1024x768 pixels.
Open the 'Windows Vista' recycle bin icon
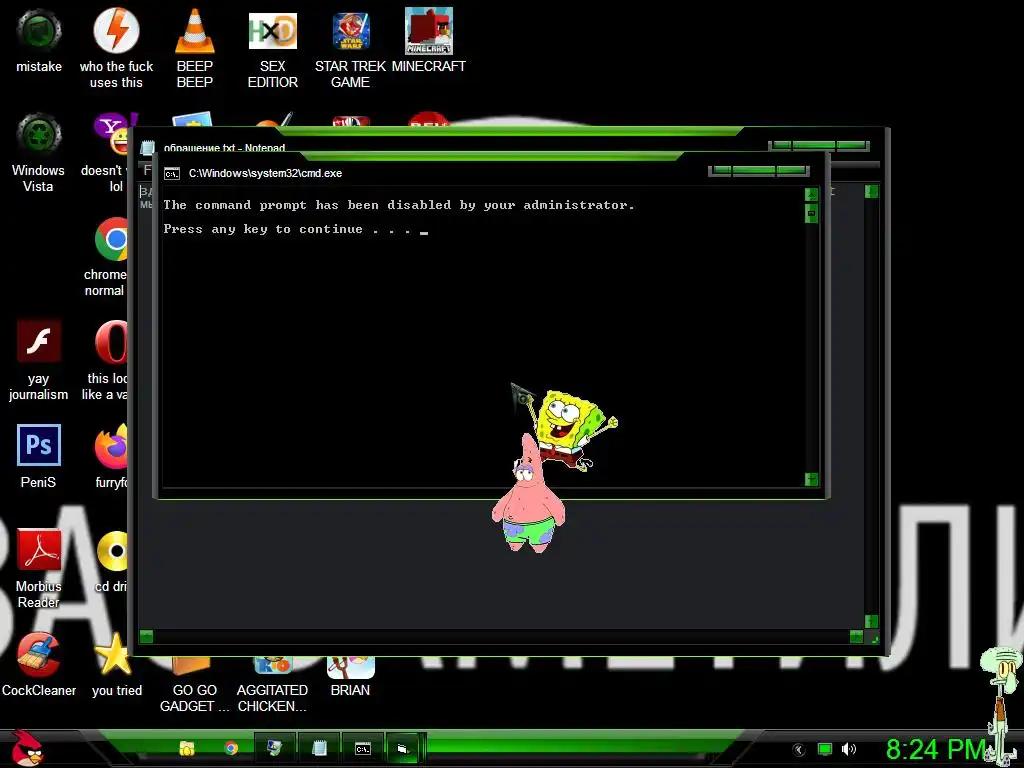coord(39,152)
